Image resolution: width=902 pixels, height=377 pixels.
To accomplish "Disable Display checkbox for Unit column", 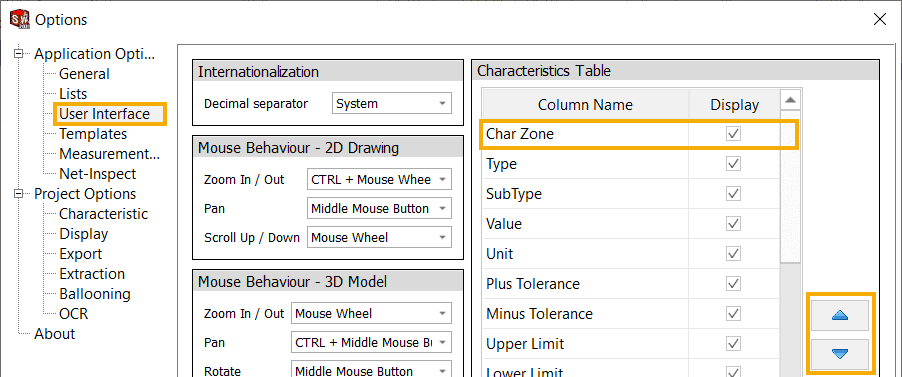I will click(x=733, y=254).
